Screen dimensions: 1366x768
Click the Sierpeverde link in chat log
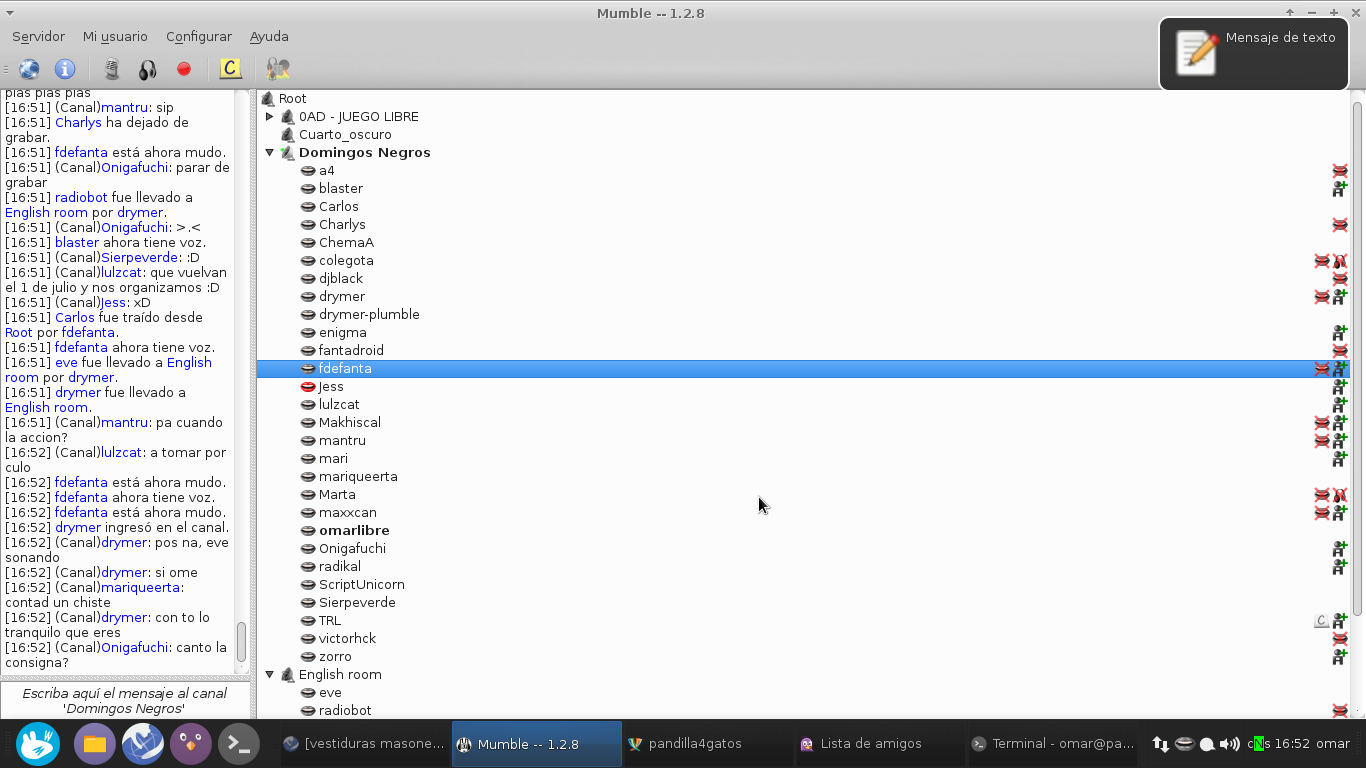(x=137, y=257)
